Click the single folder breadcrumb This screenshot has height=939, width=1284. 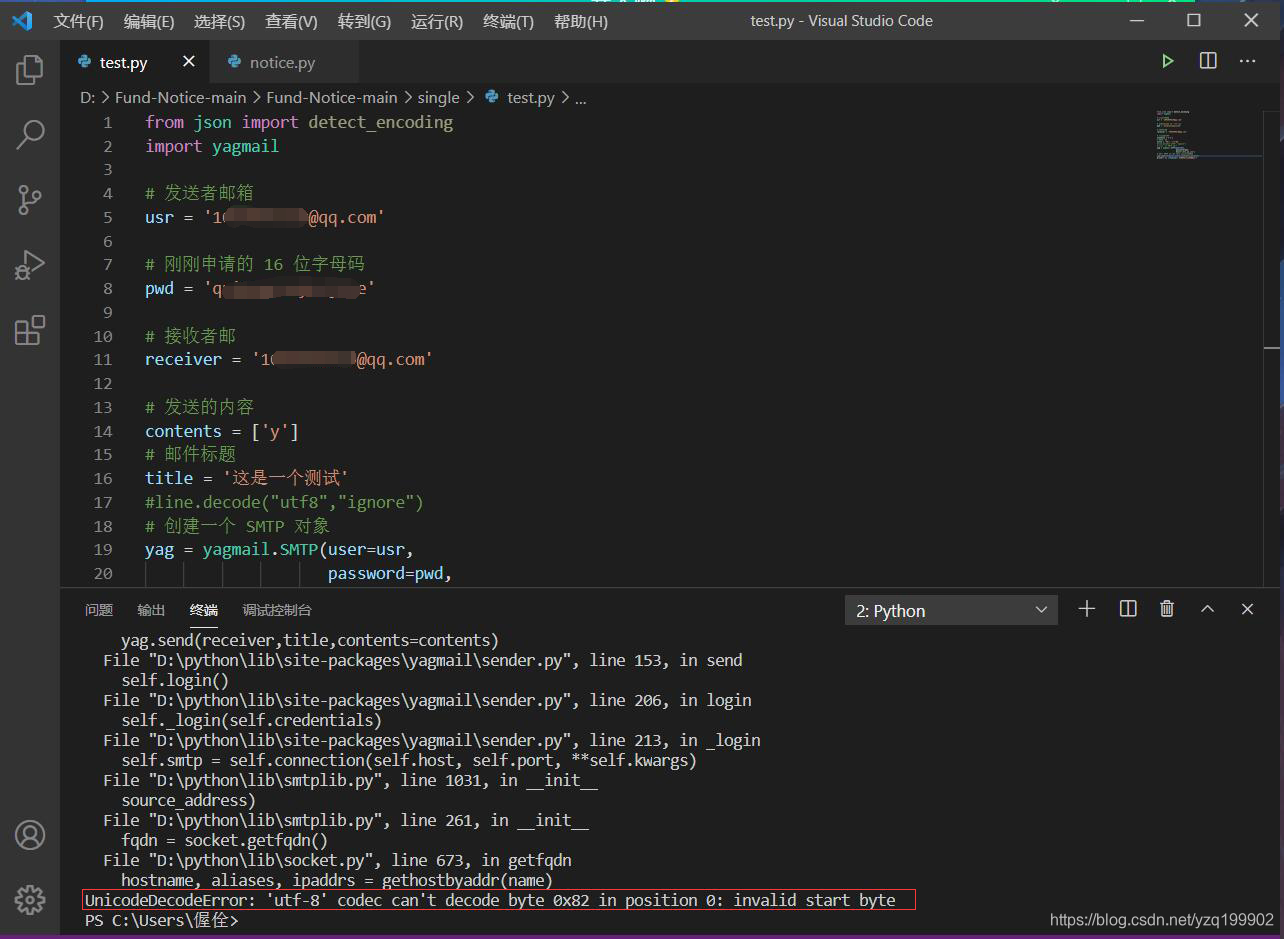tap(438, 97)
